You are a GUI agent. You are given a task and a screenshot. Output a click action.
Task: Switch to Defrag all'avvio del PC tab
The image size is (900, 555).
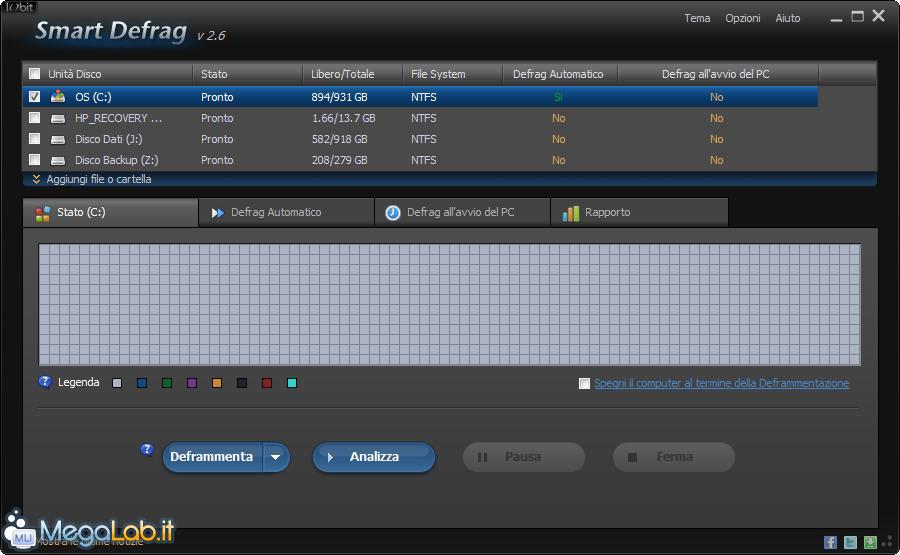point(463,212)
